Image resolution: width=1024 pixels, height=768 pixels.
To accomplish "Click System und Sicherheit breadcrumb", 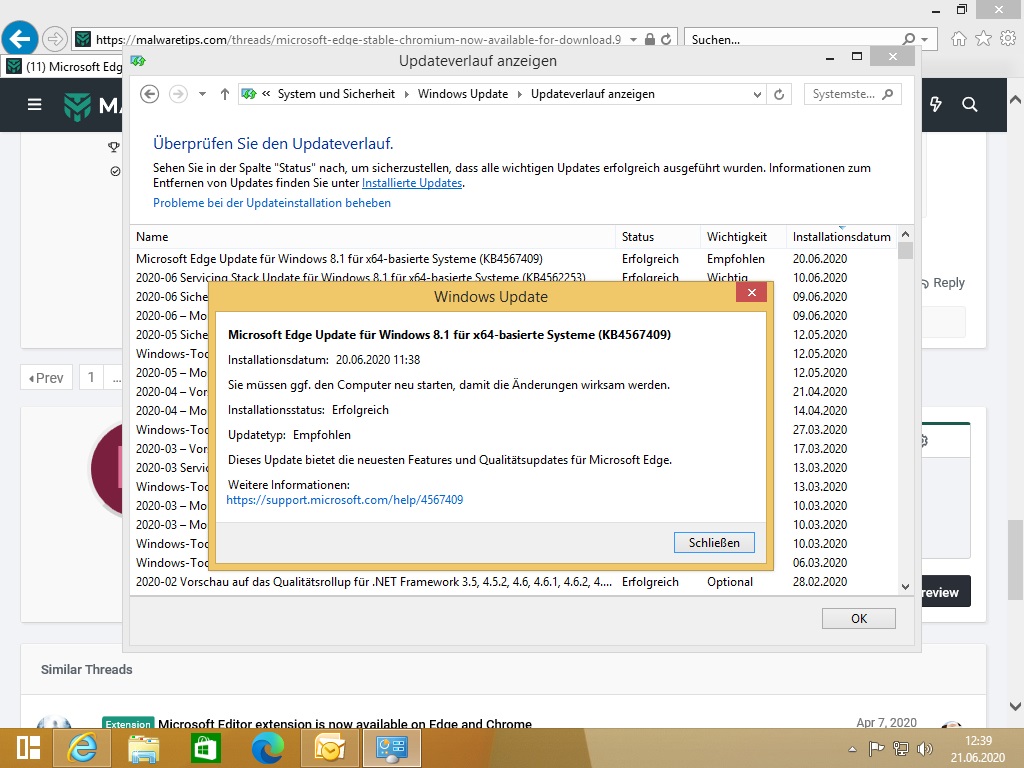I will tap(336, 94).
